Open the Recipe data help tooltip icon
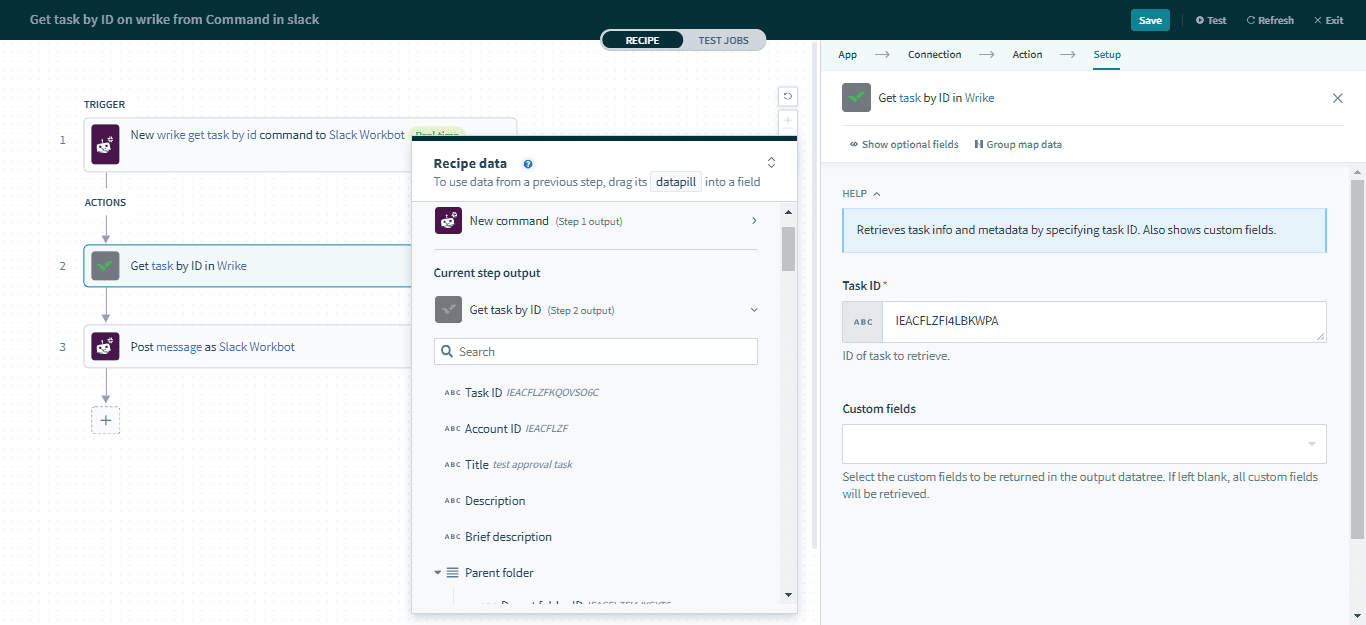The image size is (1366, 625). point(528,163)
